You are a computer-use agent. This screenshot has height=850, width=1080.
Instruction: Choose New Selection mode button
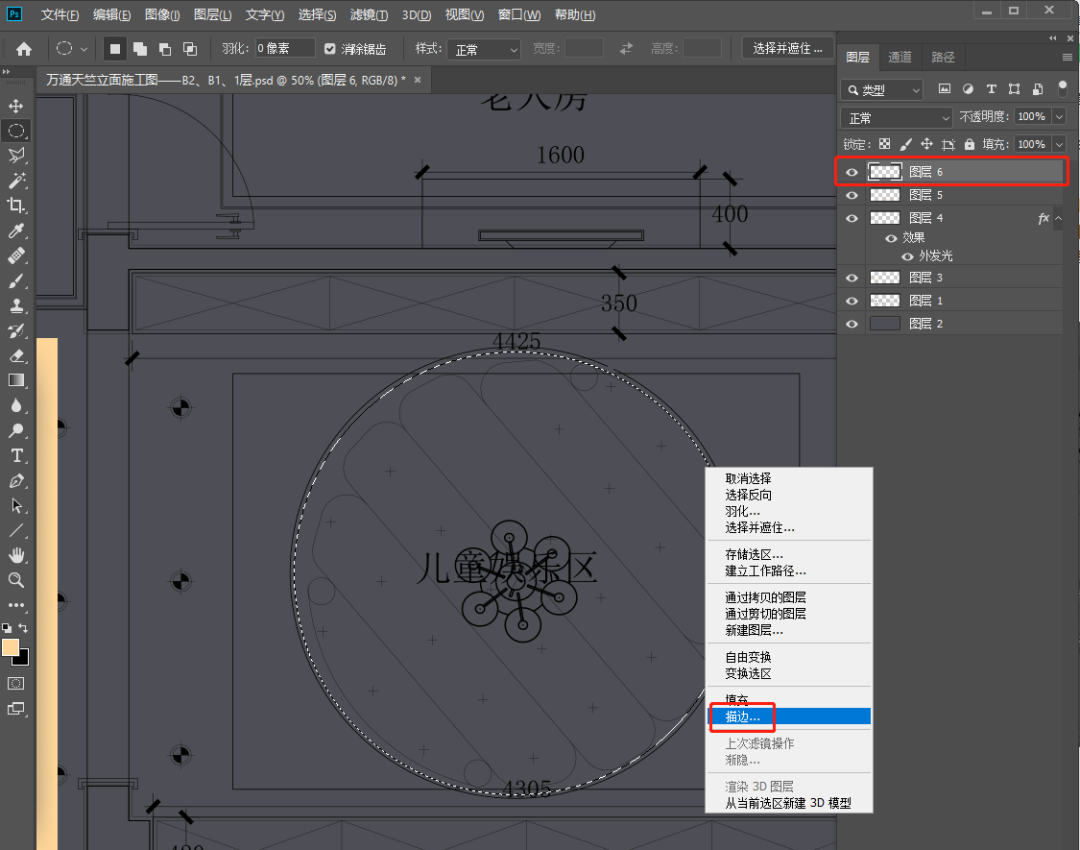click(115, 49)
